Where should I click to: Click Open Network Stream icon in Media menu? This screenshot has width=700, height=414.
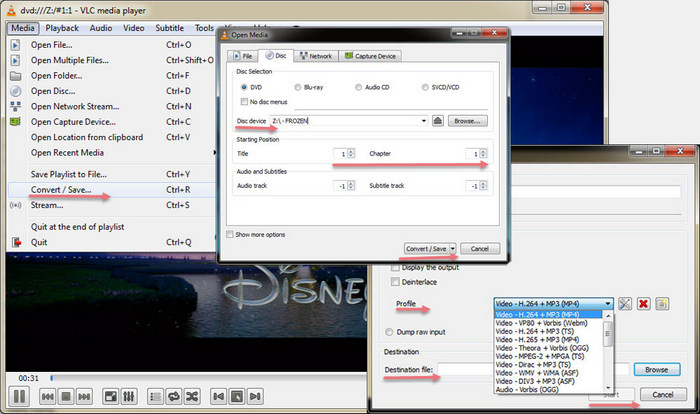pyautogui.click(x=16, y=106)
